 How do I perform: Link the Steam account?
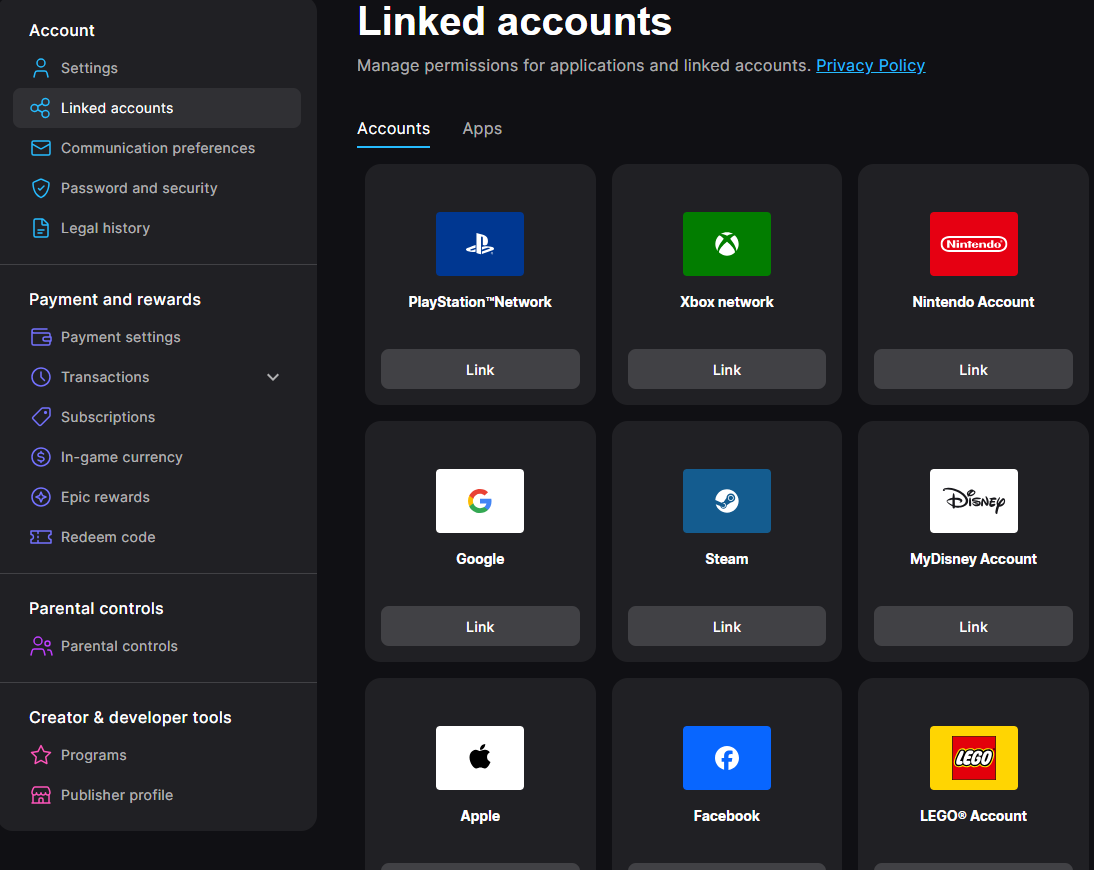(x=726, y=626)
